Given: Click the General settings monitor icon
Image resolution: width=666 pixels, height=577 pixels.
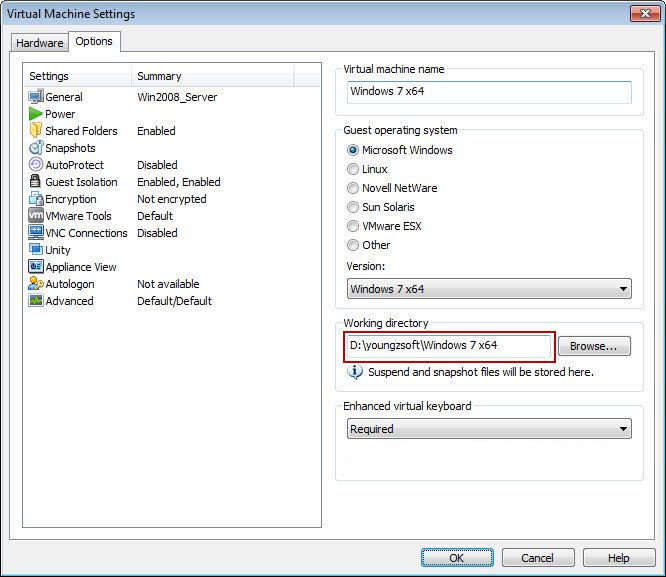Looking at the screenshot, I should [x=36, y=96].
